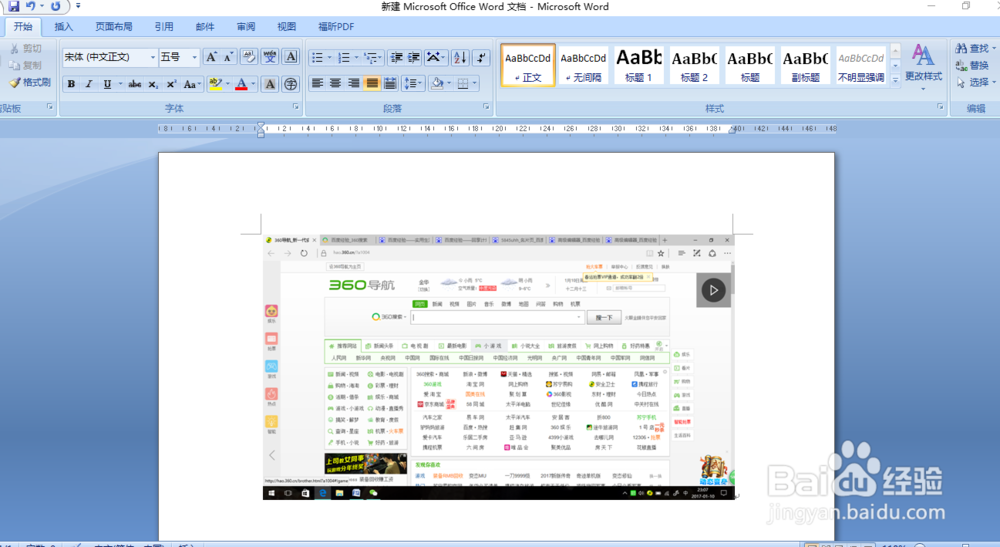The image size is (1000, 547).
Task: Expand Borders dropdown arrow
Action: click(474, 84)
